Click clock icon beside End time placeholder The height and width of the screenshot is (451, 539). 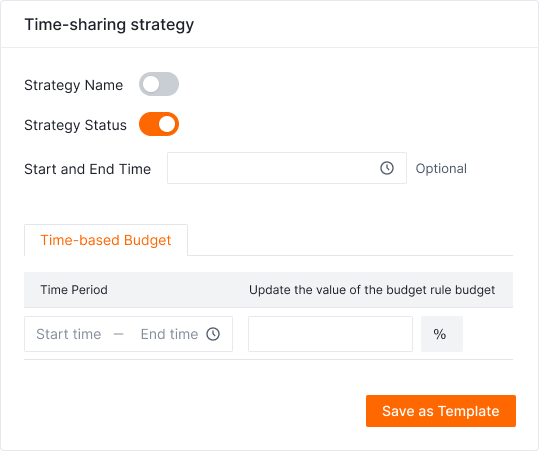pos(213,334)
